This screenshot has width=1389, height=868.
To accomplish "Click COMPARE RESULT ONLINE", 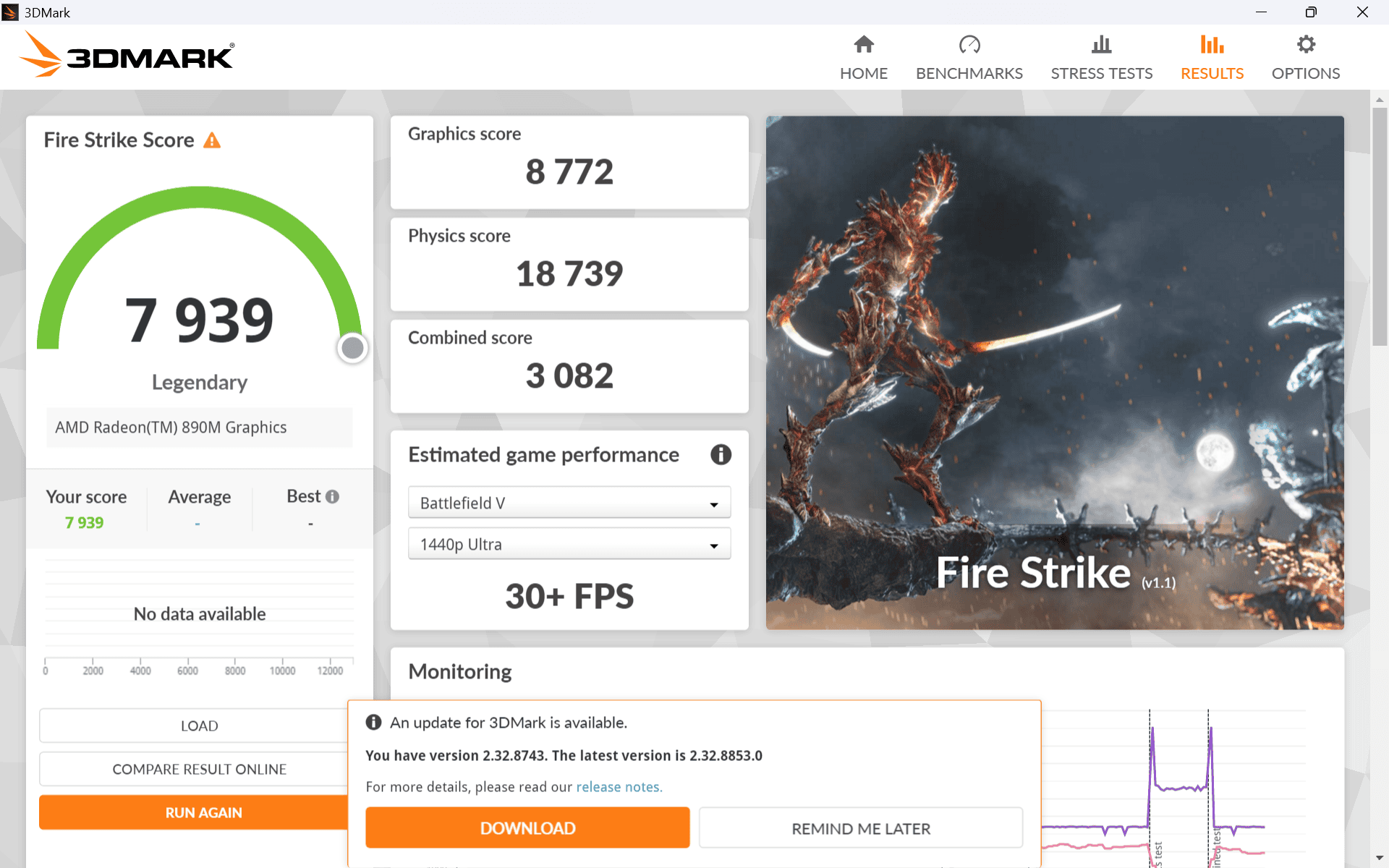I will pyautogui.click(x=199, y=769).
